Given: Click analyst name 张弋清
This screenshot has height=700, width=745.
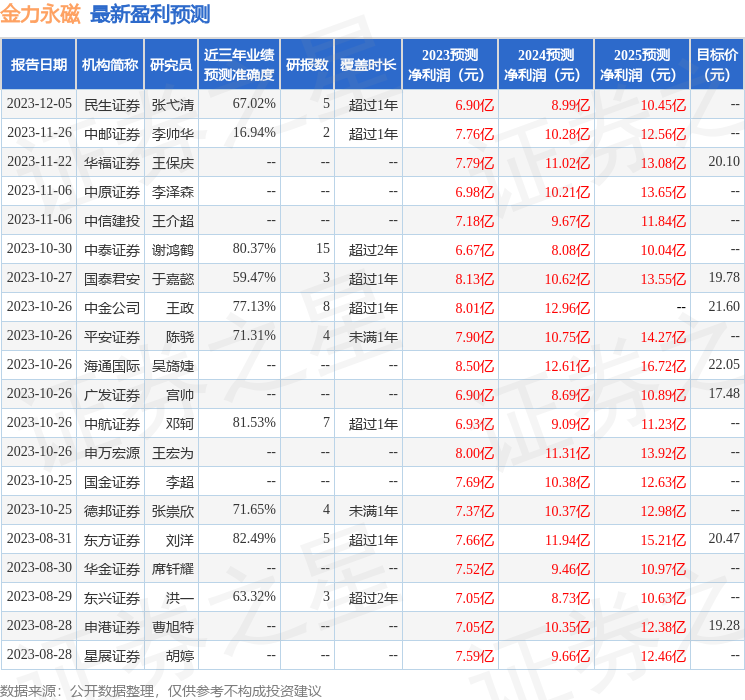Looking at the screenshot, I should [173, 105].
